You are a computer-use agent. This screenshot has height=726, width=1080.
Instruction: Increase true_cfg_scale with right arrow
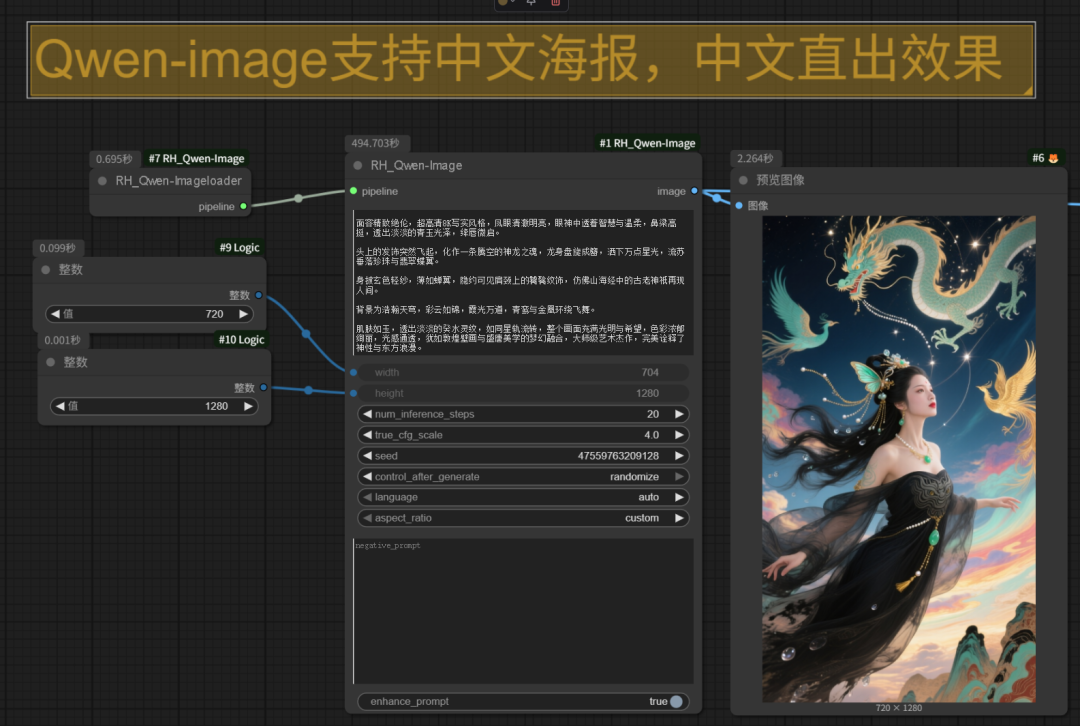point(679,435)
